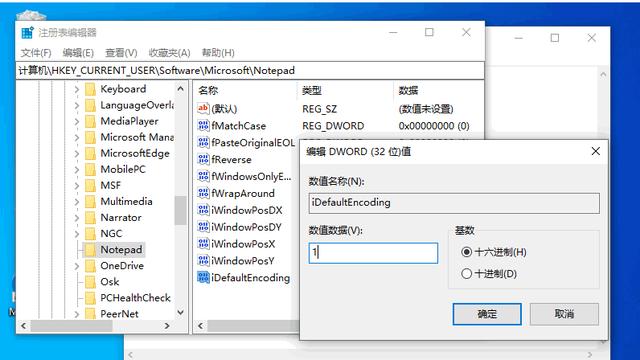The width and height of the screenshot is (640, 360).
Task: Select the Microsoft Mana tree item
Action: click(x=137, y=137)
